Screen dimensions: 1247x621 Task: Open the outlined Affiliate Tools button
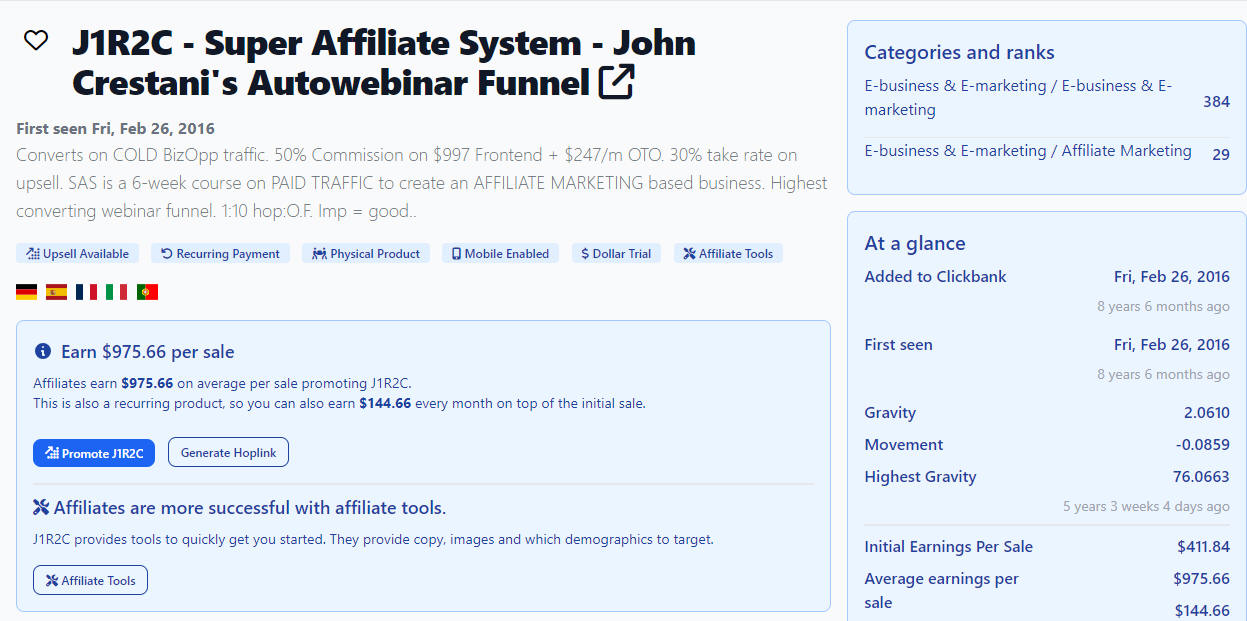coord(90,580)
